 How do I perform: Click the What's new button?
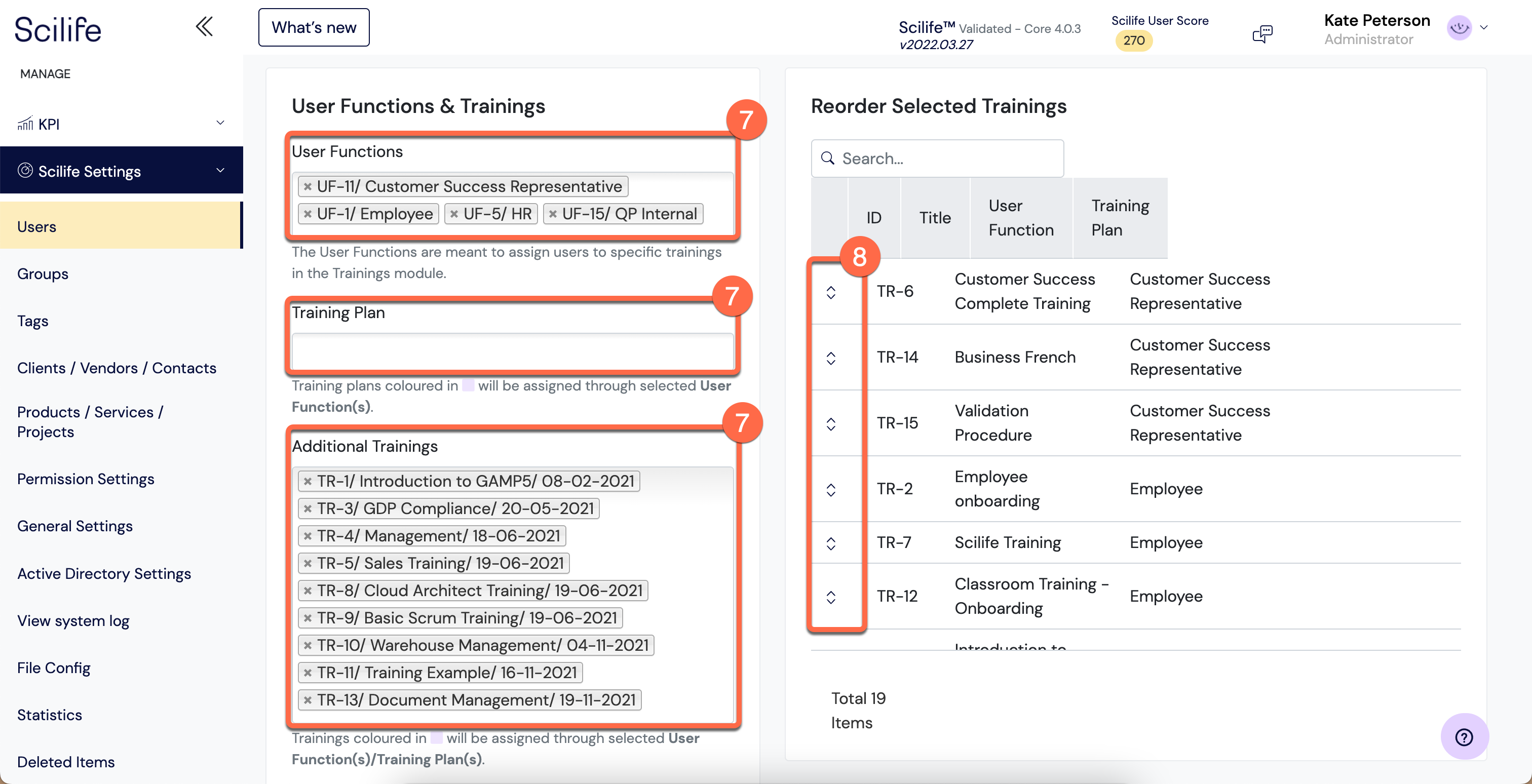coord(314,27)
